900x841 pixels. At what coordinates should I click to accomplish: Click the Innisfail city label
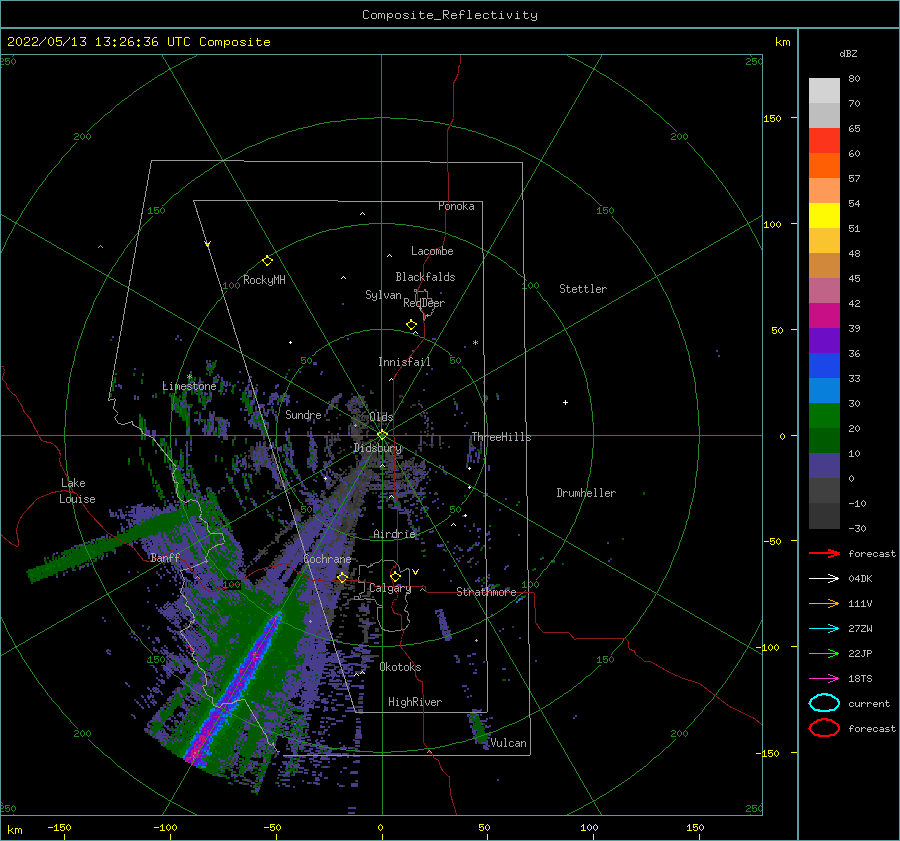pos(404,362)
